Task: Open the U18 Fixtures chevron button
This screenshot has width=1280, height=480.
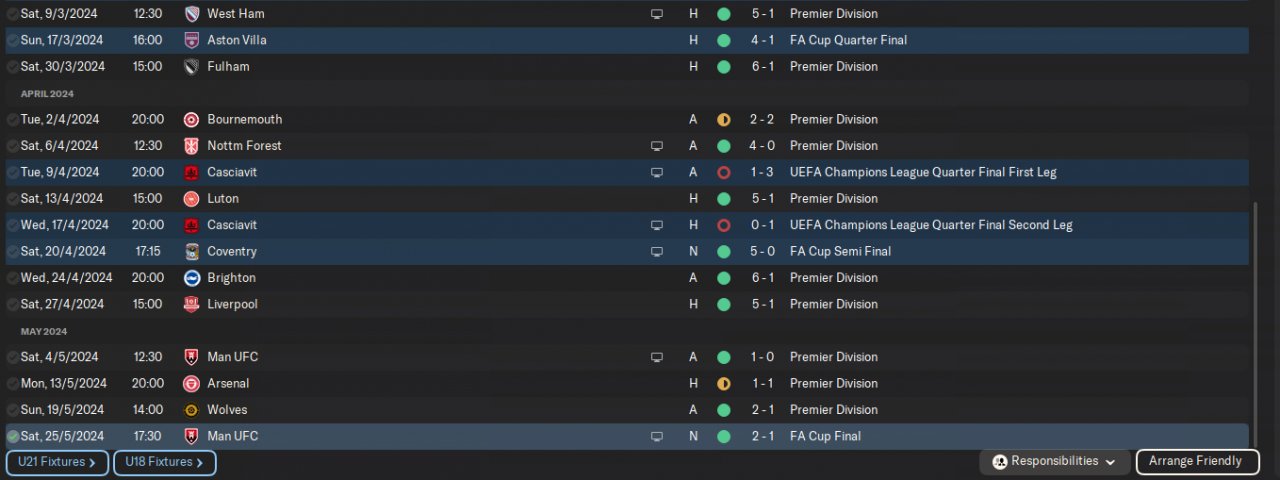Action: 165,462
